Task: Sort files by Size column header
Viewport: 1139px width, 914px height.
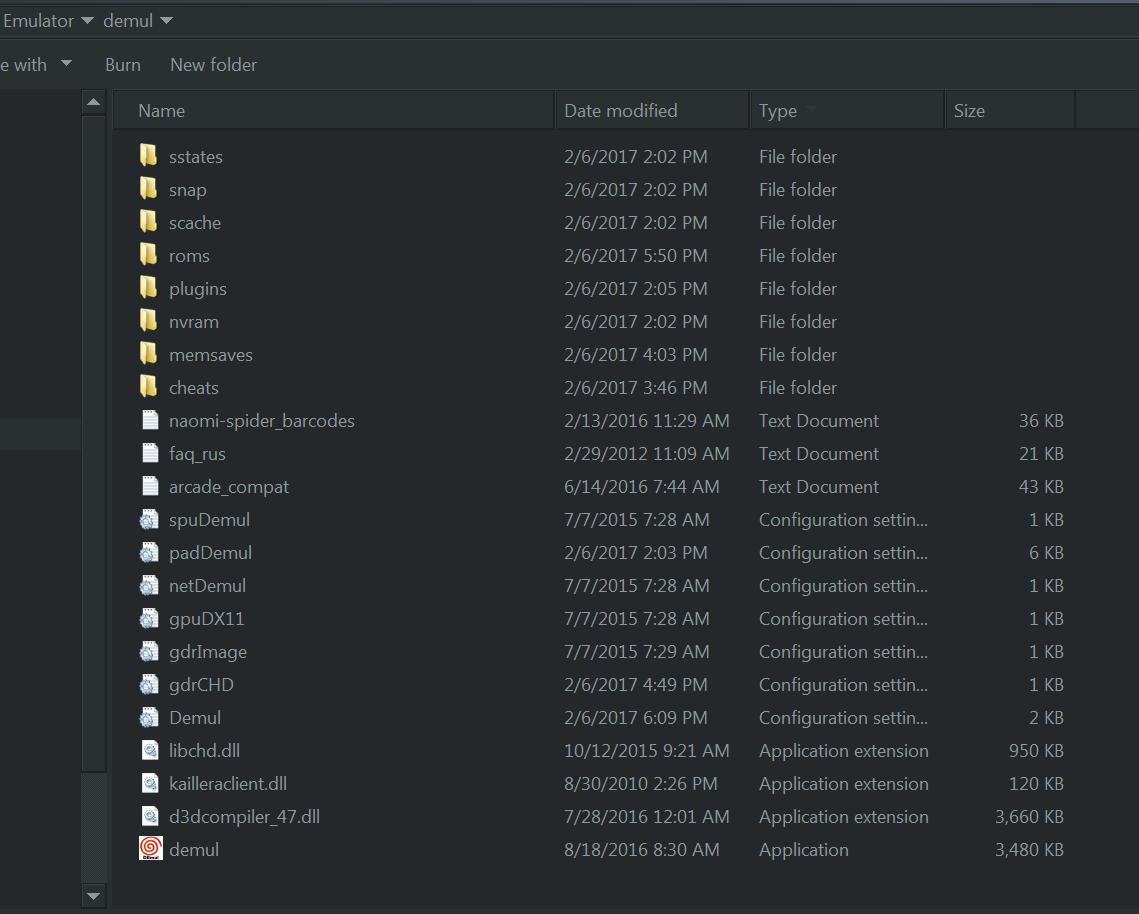Action: point(1010,110)
